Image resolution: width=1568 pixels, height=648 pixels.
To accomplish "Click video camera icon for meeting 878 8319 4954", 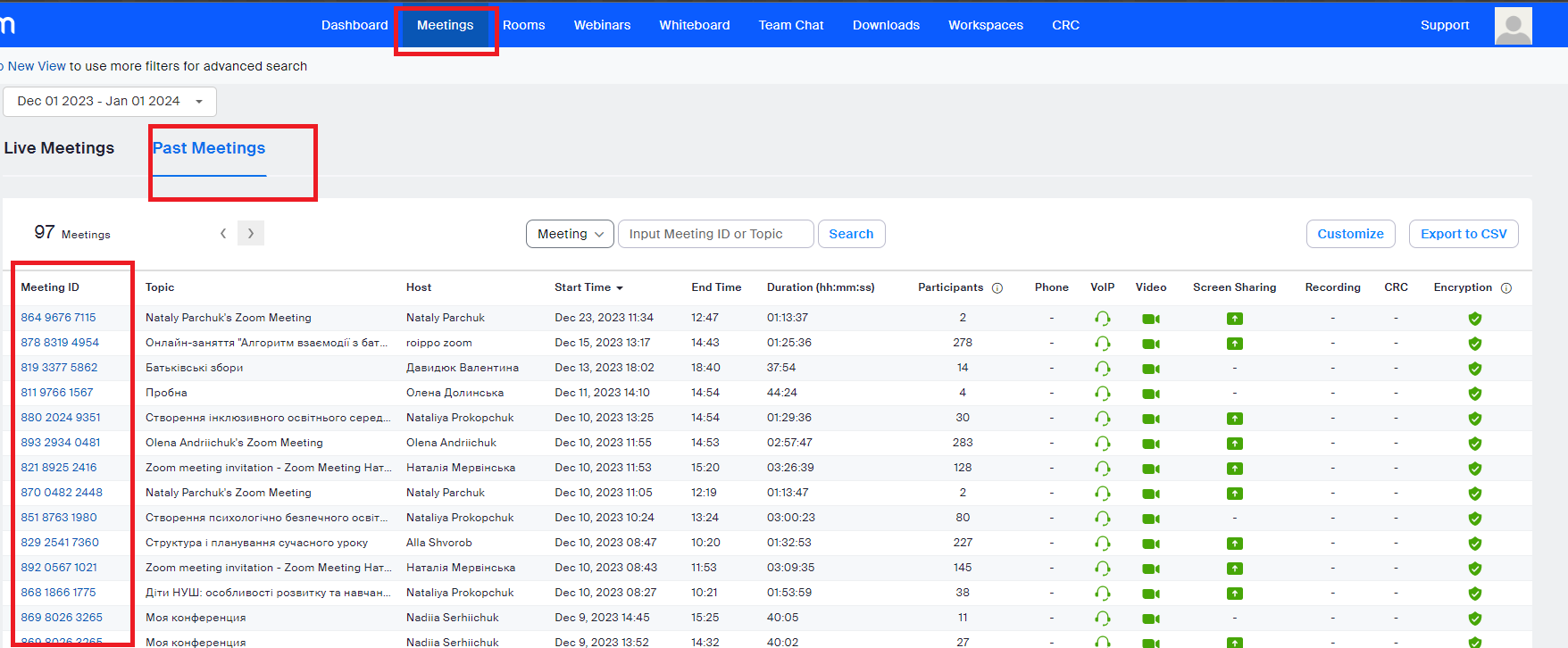I will coord(1151,344).
